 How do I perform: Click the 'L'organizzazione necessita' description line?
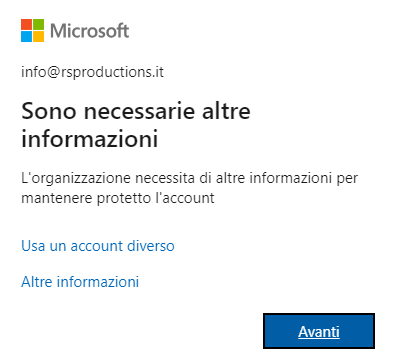tap(189, 178)
